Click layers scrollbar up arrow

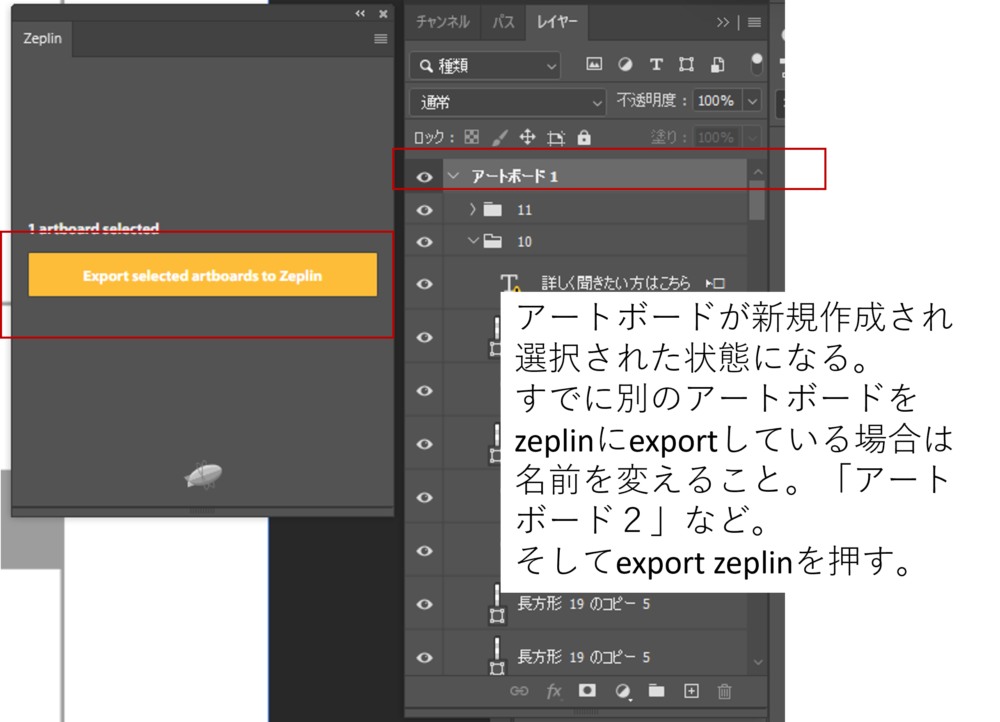758,172
